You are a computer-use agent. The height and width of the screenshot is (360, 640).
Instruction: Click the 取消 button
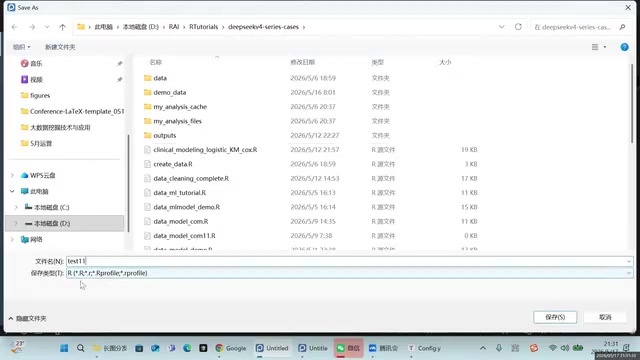(x=605, y=317)
